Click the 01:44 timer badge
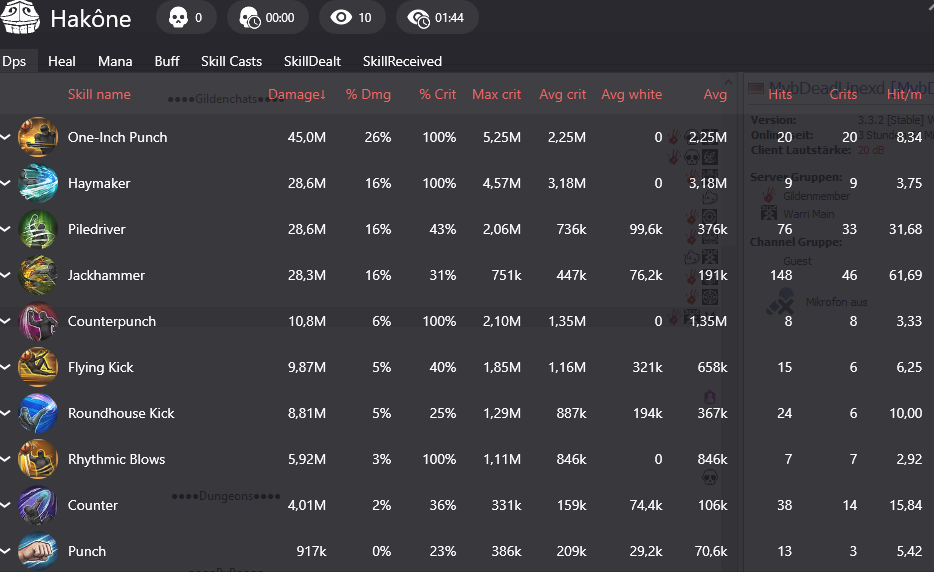 (437, 18)
